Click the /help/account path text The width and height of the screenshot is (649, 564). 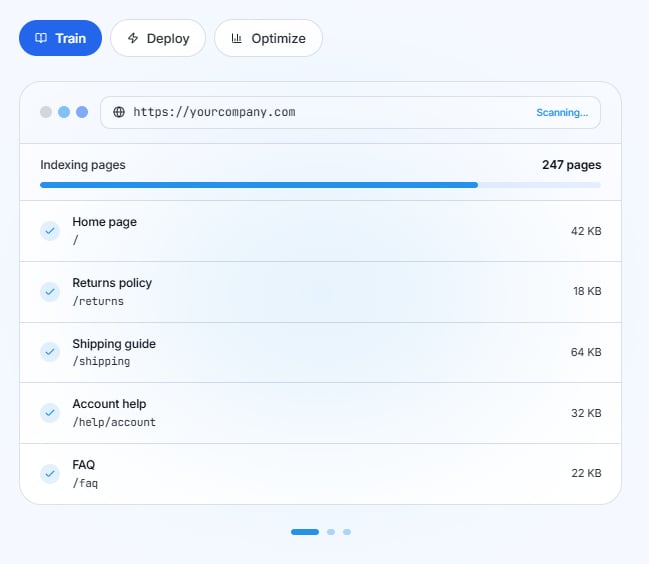(x=114, y=422)
